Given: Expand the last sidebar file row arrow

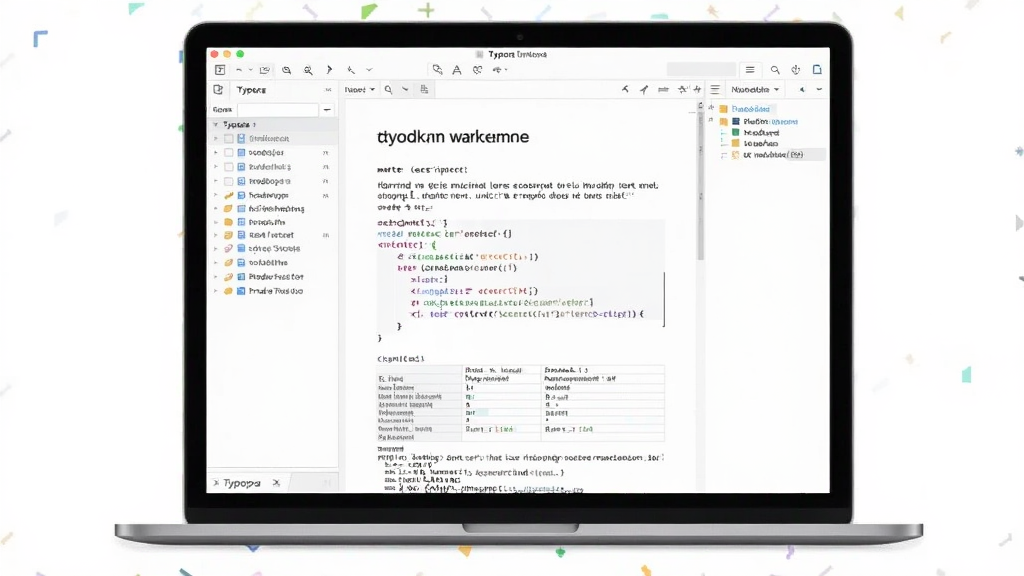Looking at the screenshot, I should (216, 291).
